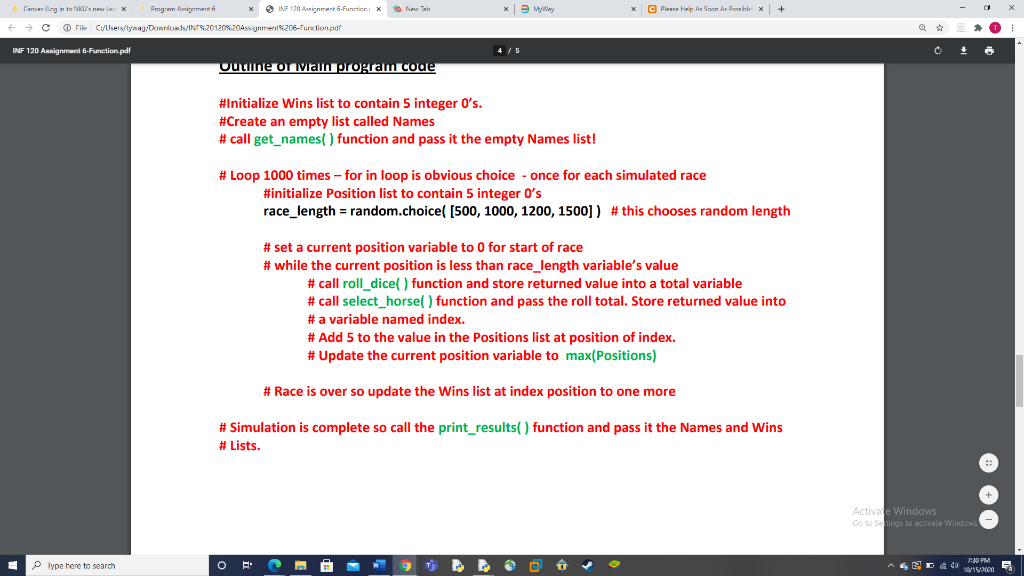The image size is (1024, 576).
Task: Click the '# Loop 1000 times' comment line
Action: (462, 176)
